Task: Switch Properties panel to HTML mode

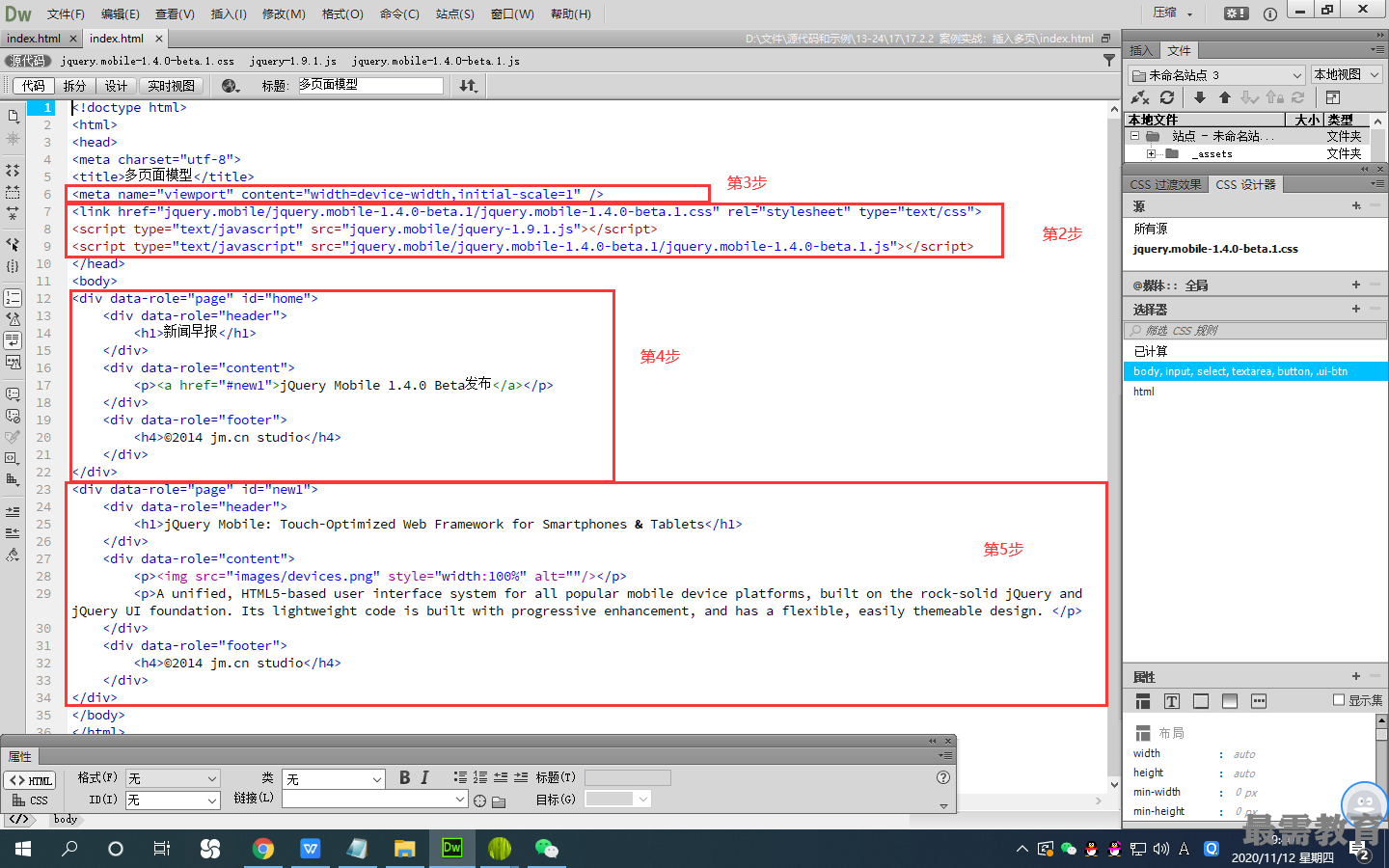Action: point(30,780)
